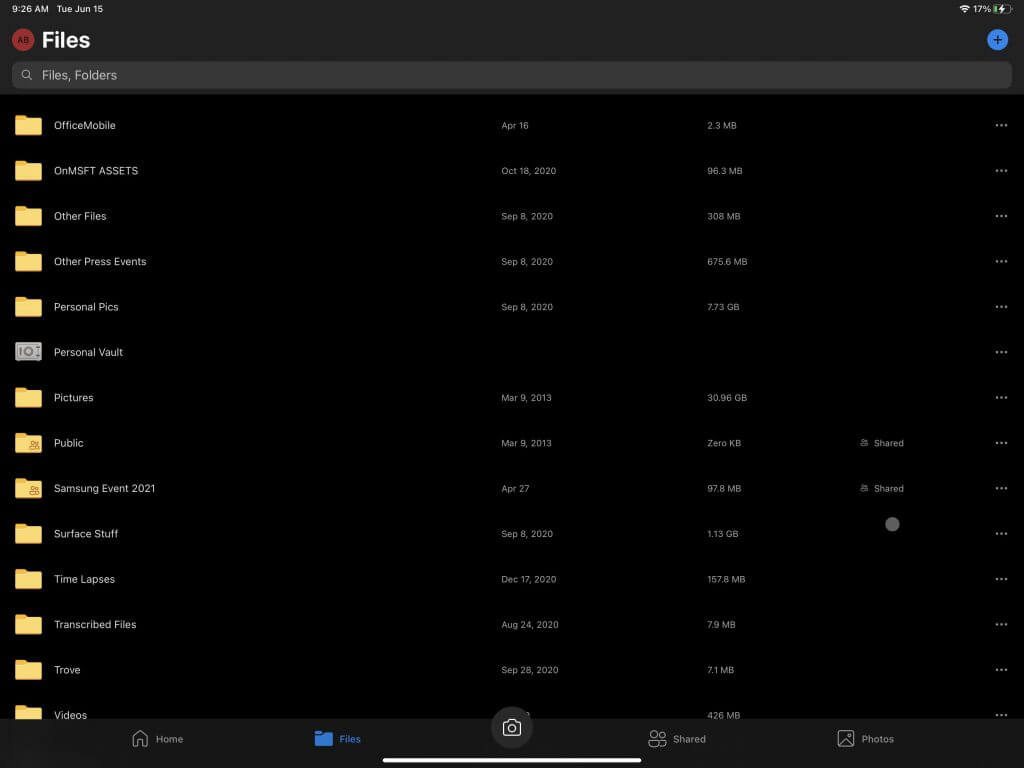Open the Personal Pics folder icon
Viewport: 1024px width, 768px height.
pyautogui.click(x=28, y=306)
